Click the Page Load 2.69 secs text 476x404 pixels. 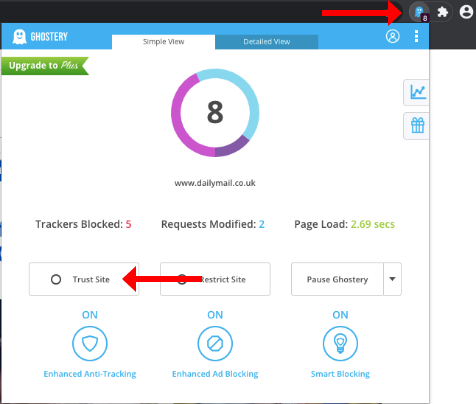[x=344, y=224]
